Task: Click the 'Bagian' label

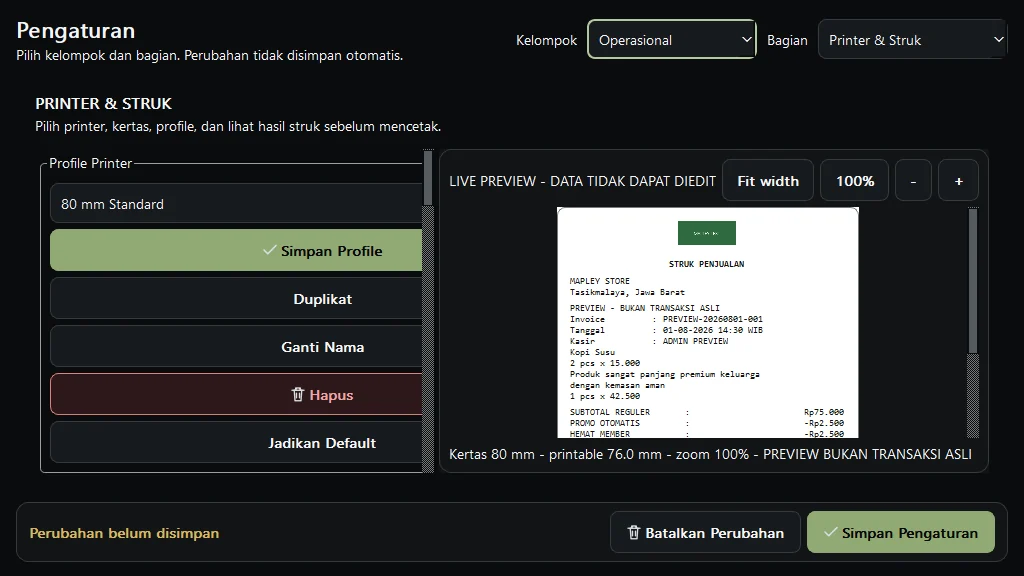Action: [x=787, y=40]
